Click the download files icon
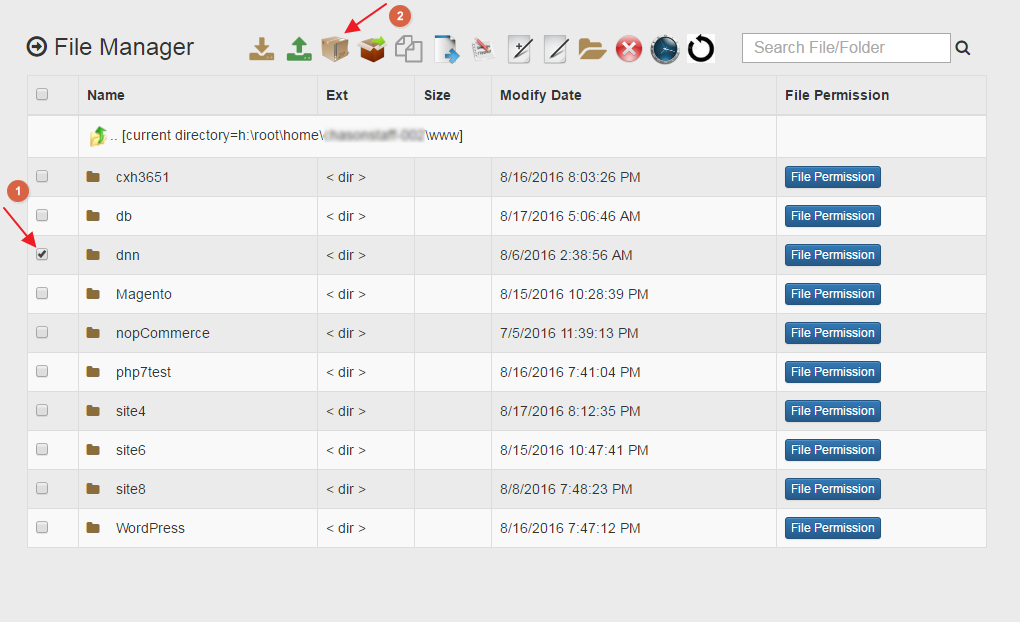The image size is (1020, 622). tap(261, 47)
